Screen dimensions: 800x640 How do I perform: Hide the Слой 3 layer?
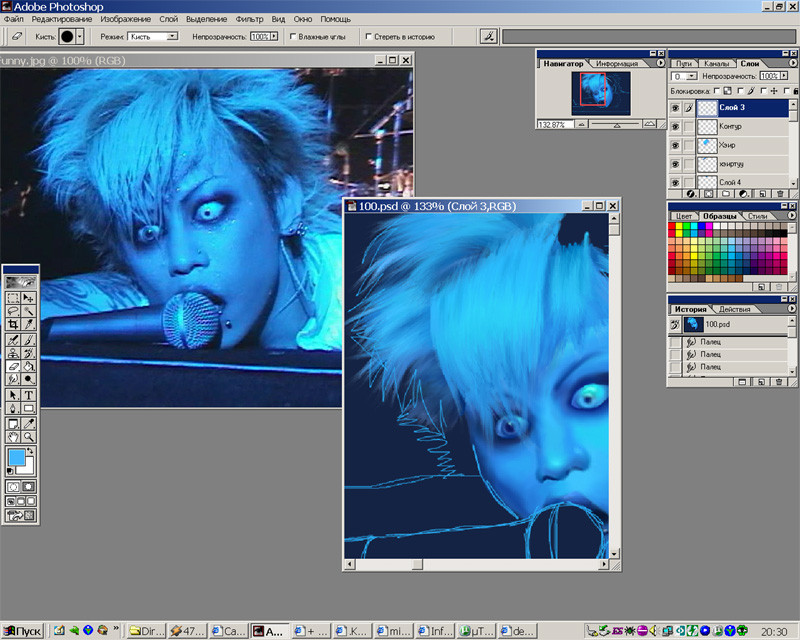(675, 108)
